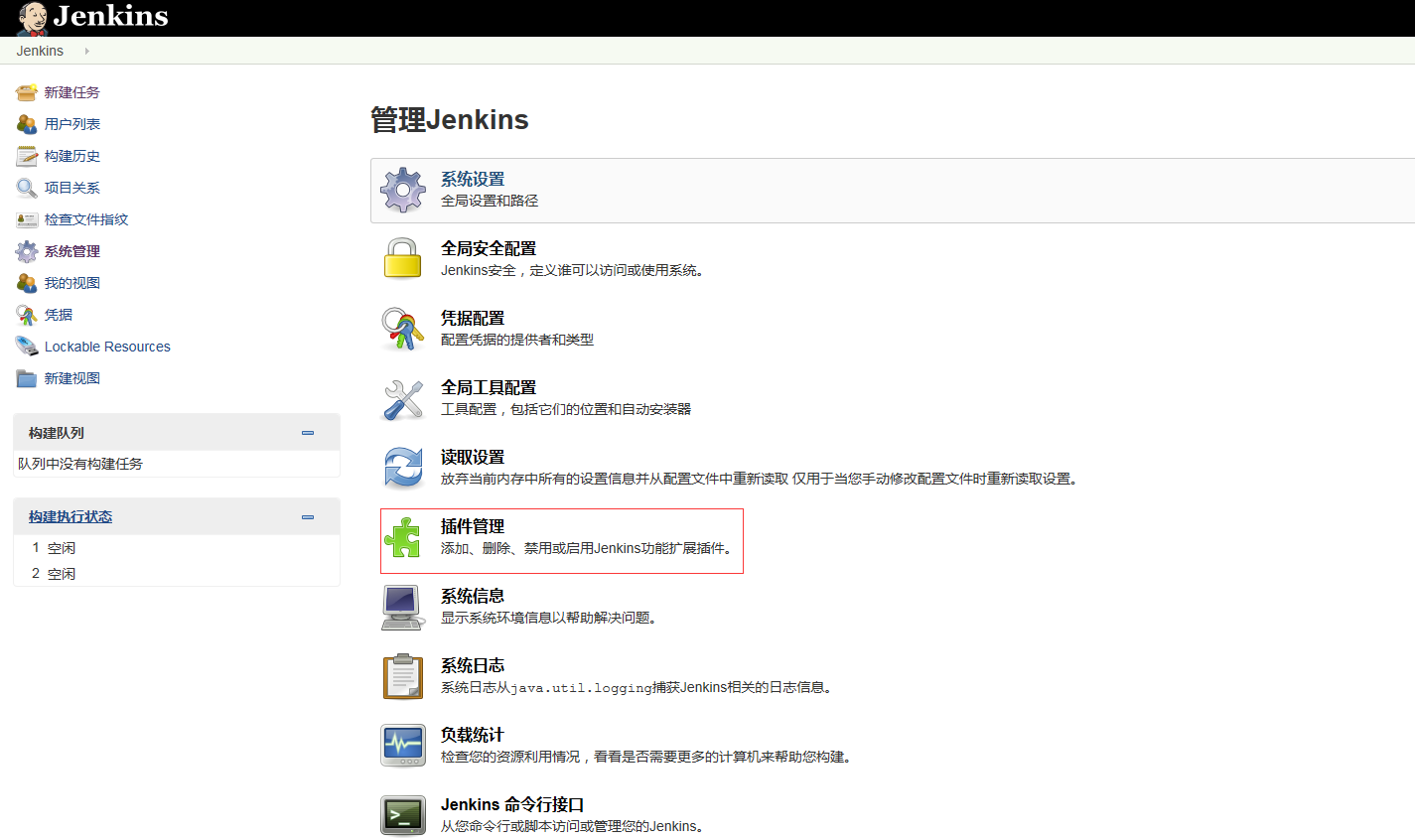Click the 显示系统环境信息以帮助解决问题 description

[x=549, y=618]
